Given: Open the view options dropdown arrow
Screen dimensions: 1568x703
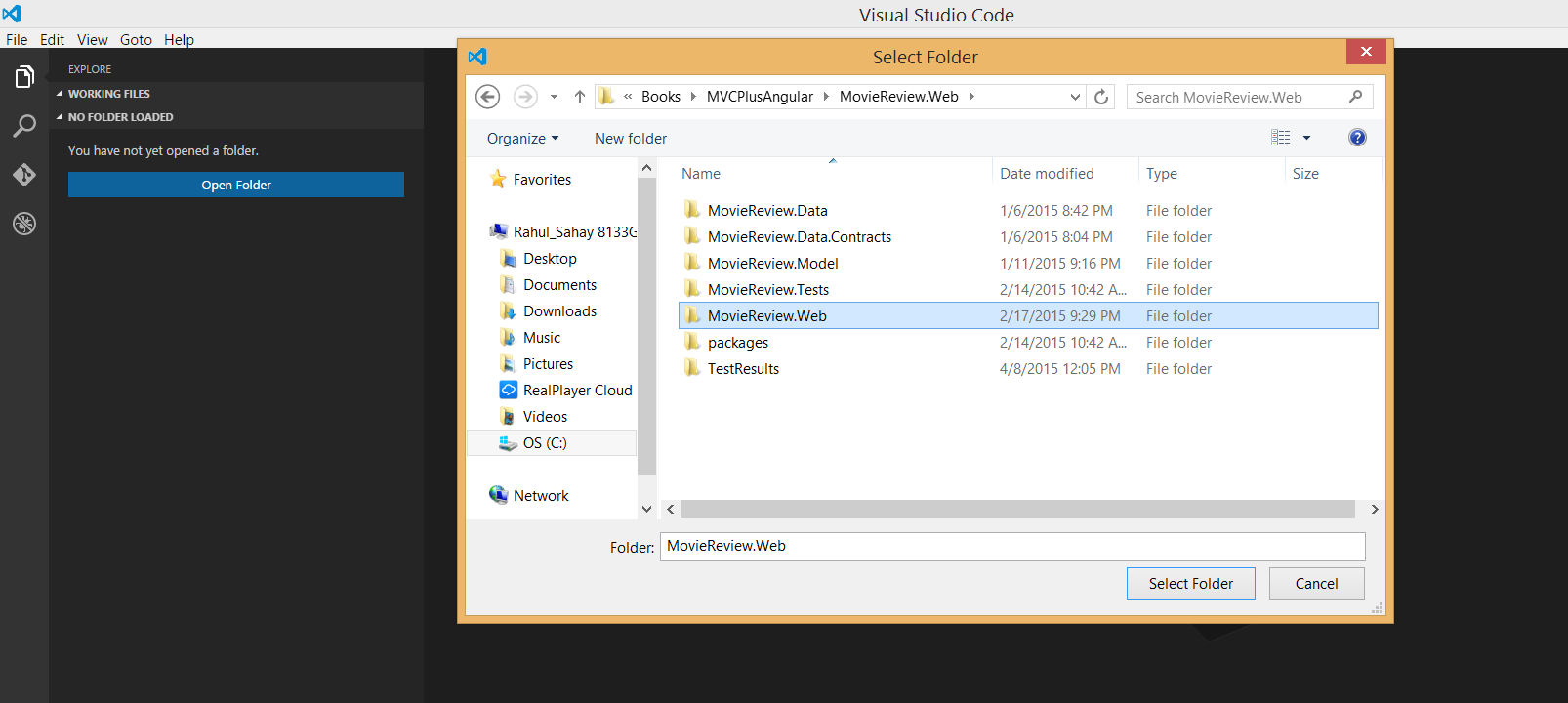Looking at the screenshot, I should point(1306,138).
